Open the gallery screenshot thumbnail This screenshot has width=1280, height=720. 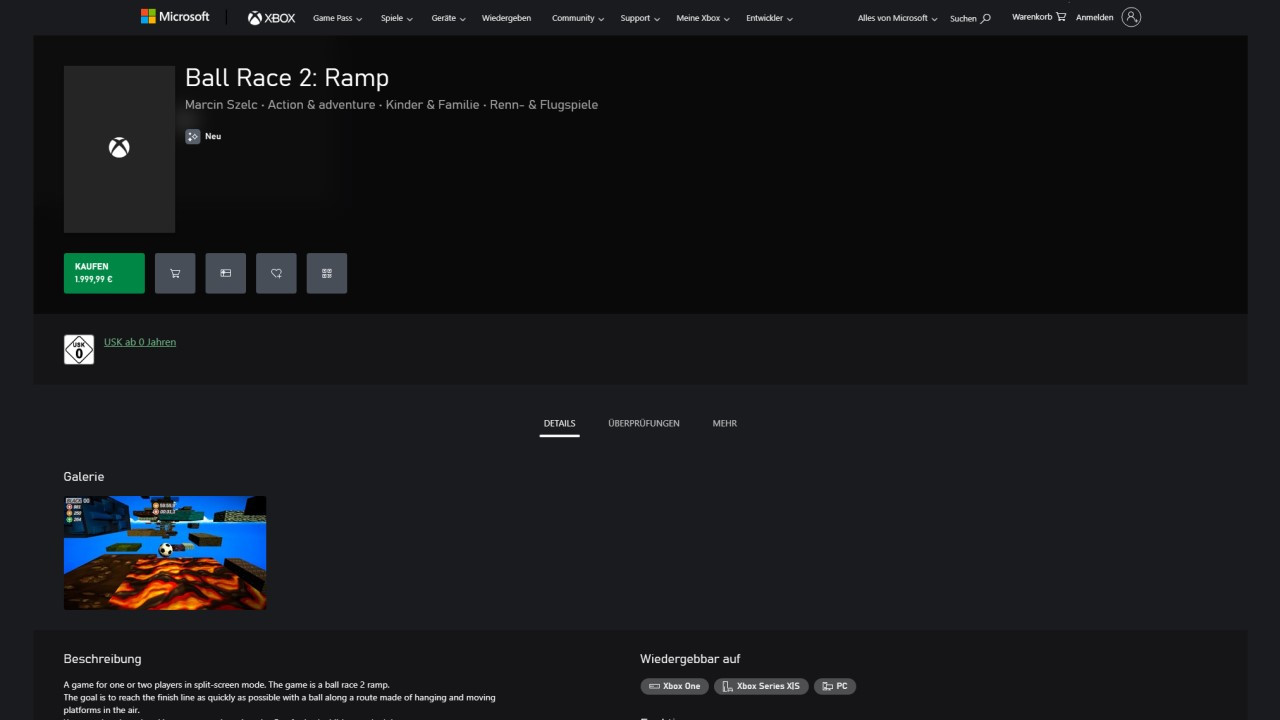pyautogui.click(x=165, y=553)
